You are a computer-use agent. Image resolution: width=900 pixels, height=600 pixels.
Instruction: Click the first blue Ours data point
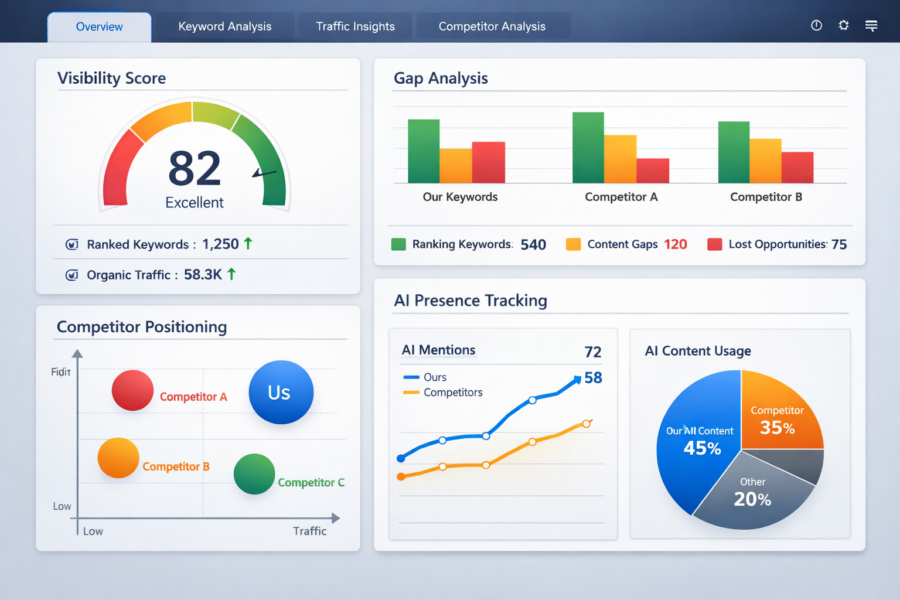point(401,458)
